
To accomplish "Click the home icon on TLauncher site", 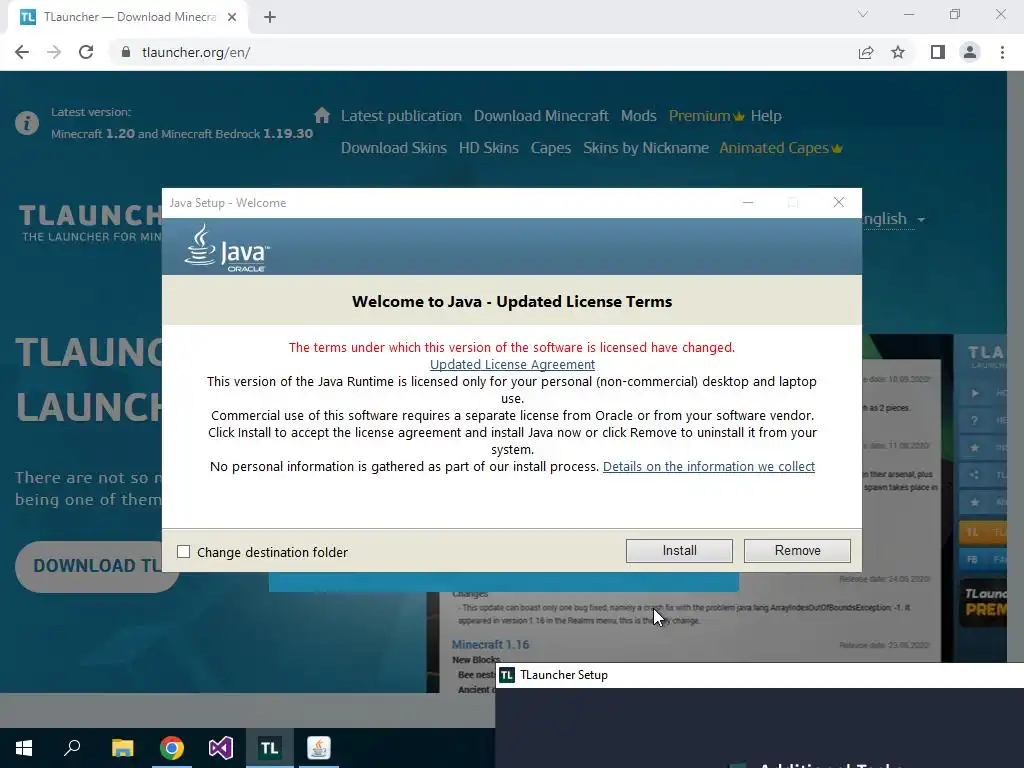I will (x=321, y=116).
